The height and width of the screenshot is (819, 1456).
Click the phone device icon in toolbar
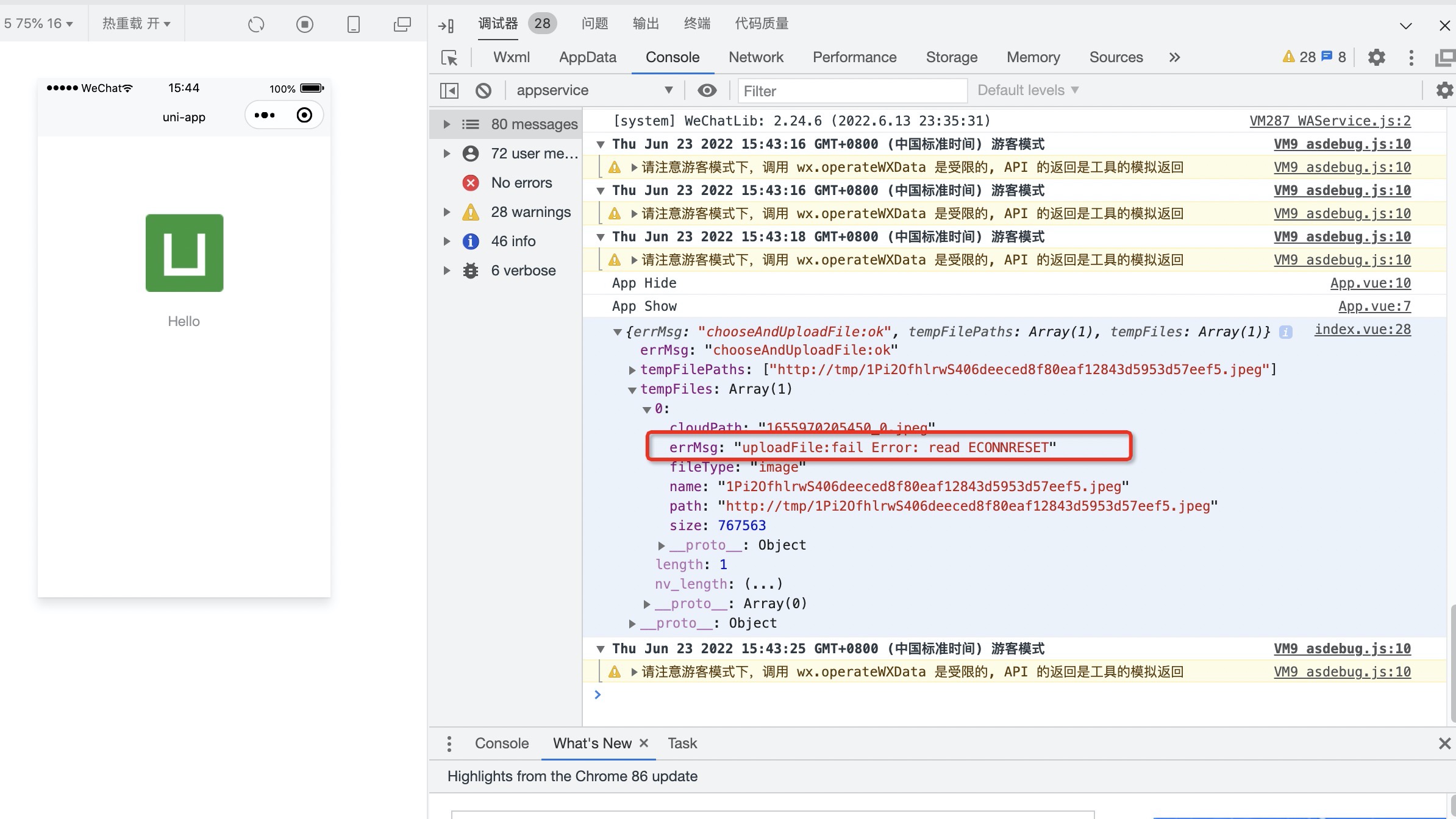click(x=354, y=24)
